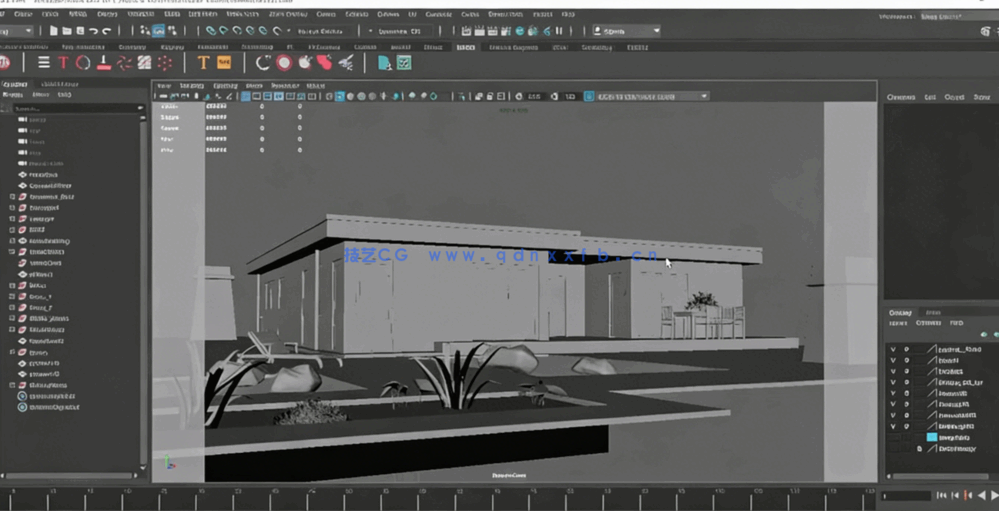999x511 pixels.
Task: Click the cyan color swatch in layer list
Action: click(932, 437)
